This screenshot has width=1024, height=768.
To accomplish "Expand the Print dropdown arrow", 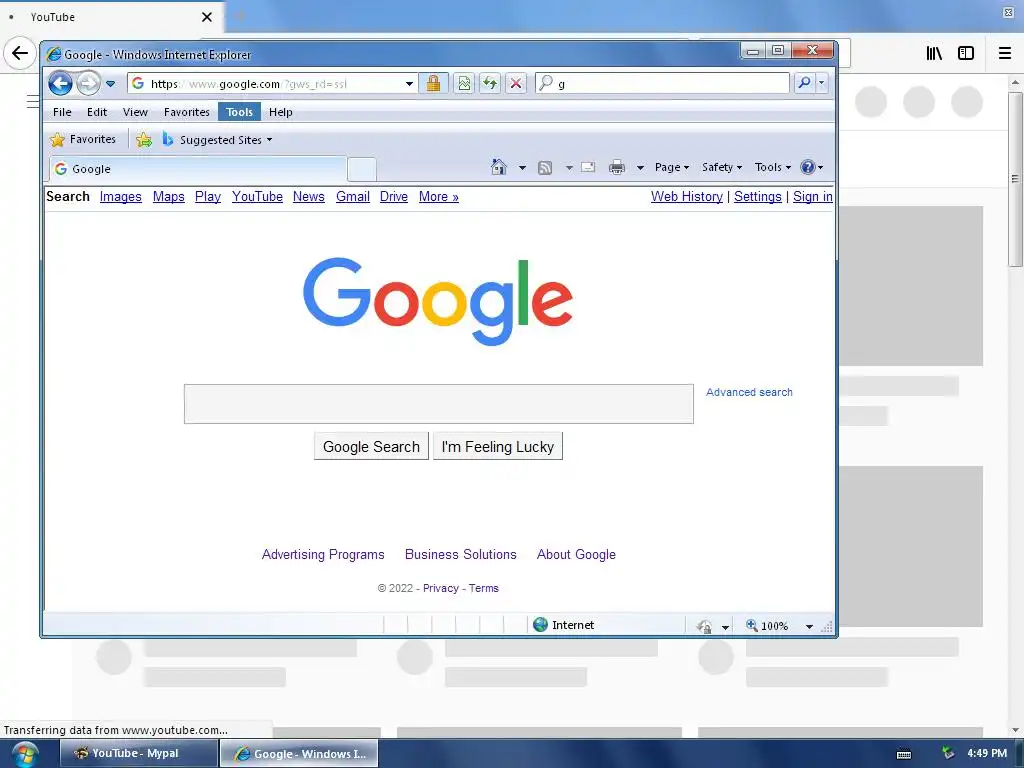I will [x=640, y=168].
